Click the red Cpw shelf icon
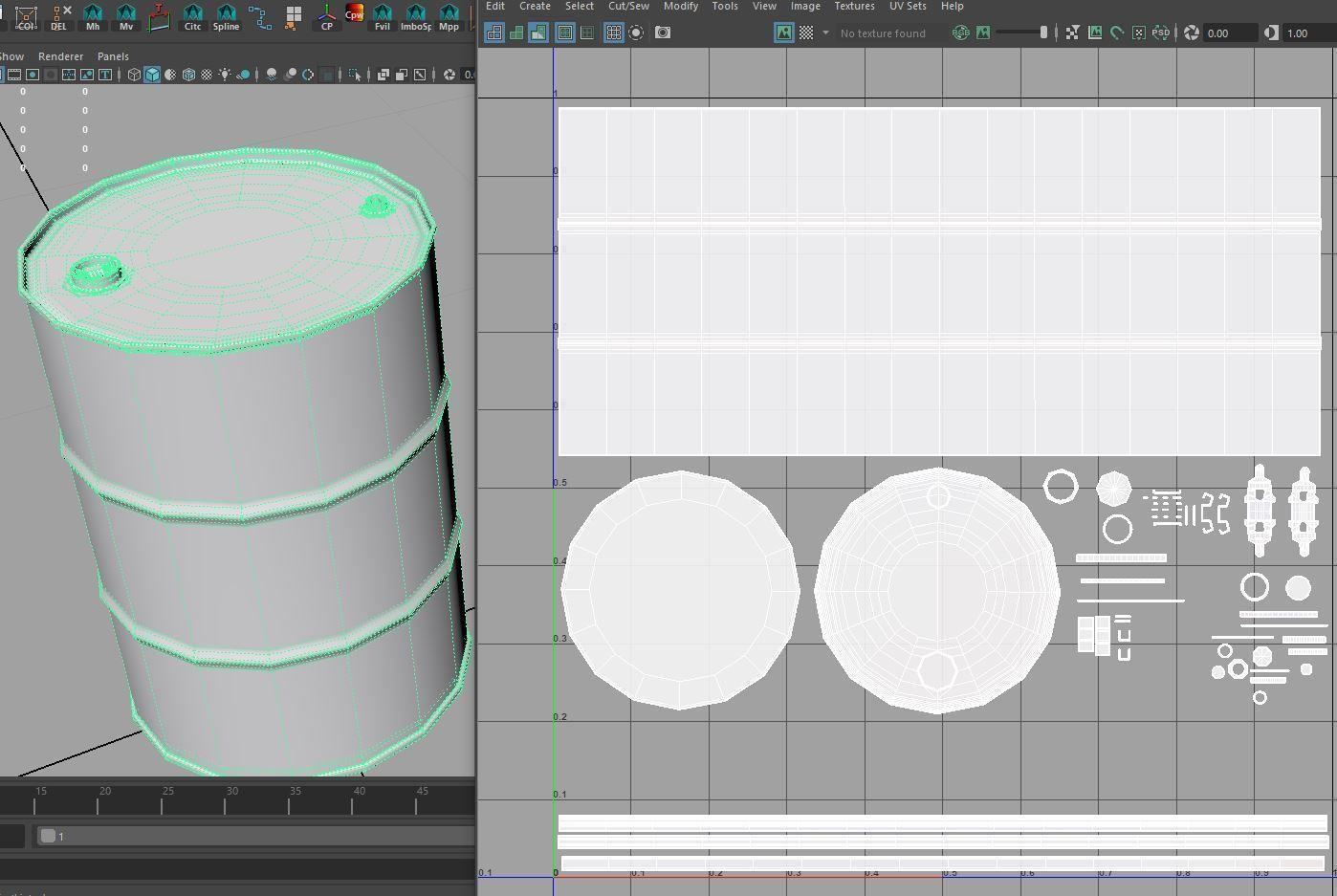 [355, 14]
